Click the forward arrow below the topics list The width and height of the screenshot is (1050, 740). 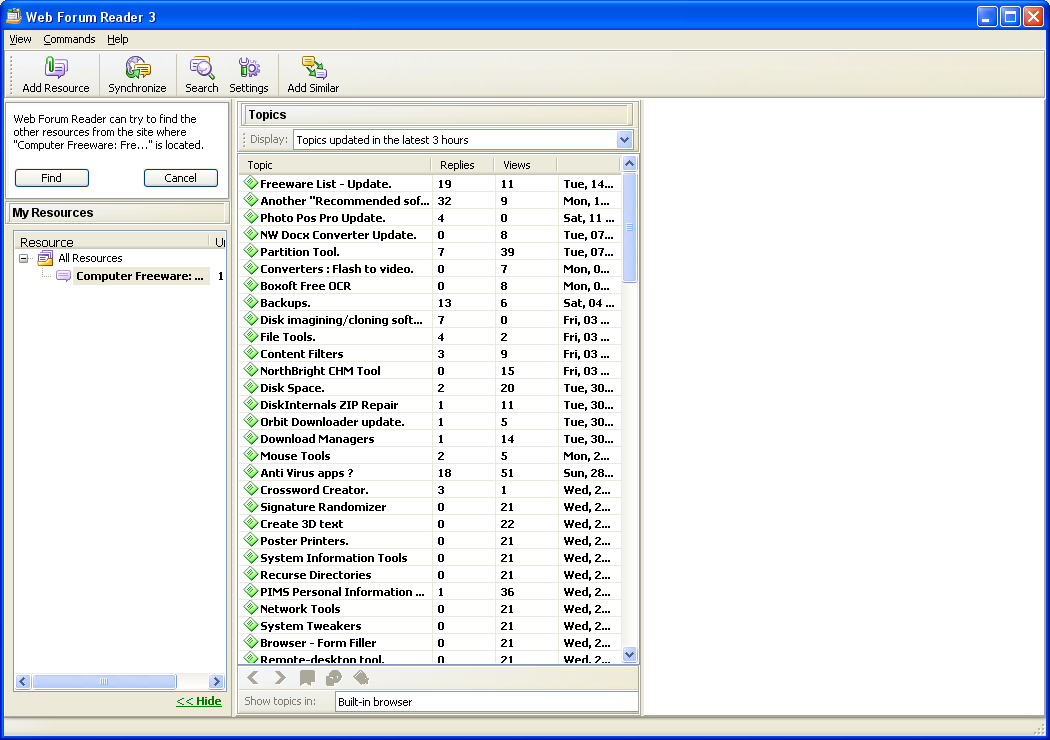tap(280, 678)
